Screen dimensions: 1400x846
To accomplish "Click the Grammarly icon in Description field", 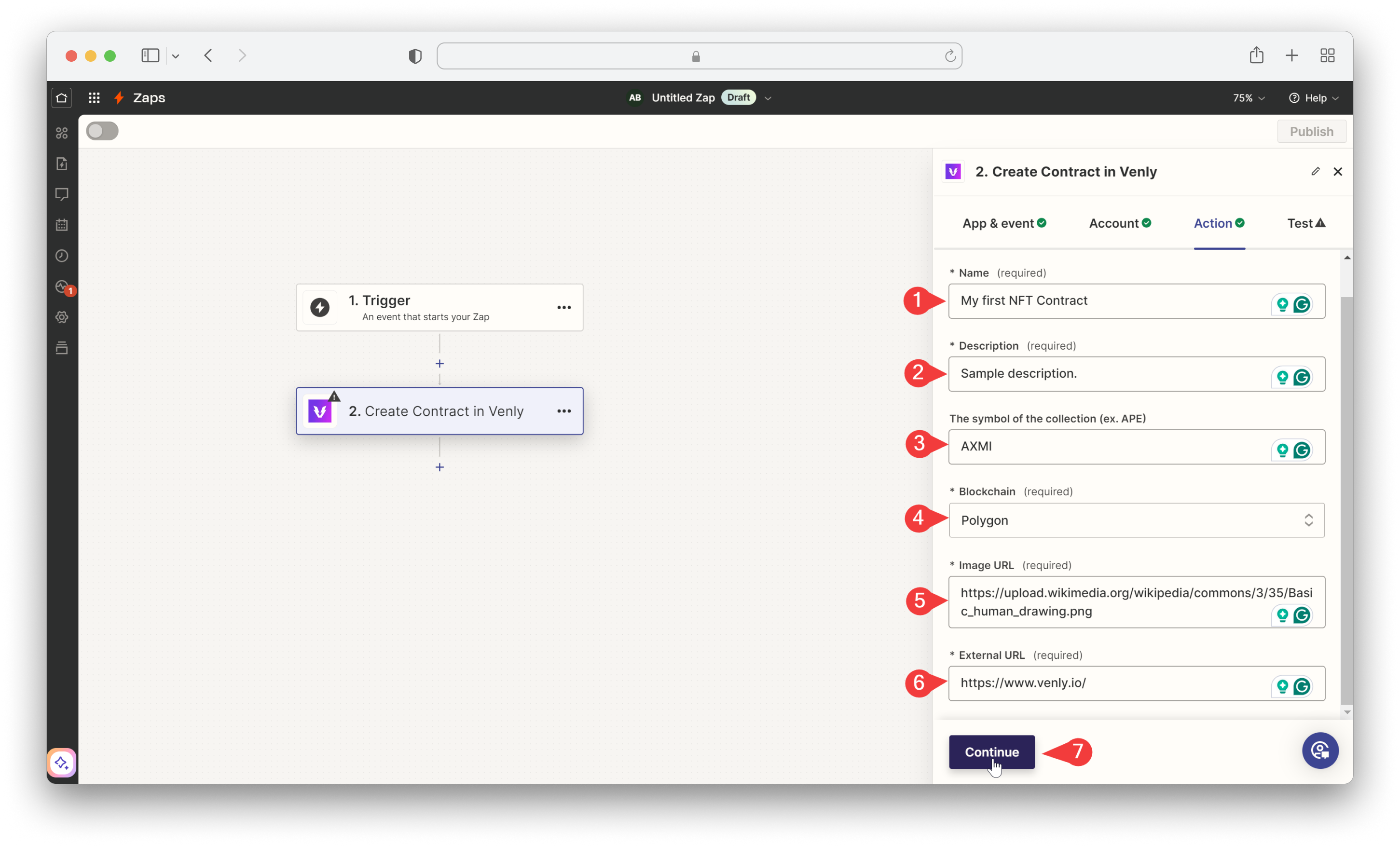I will tap(1302, 377).
